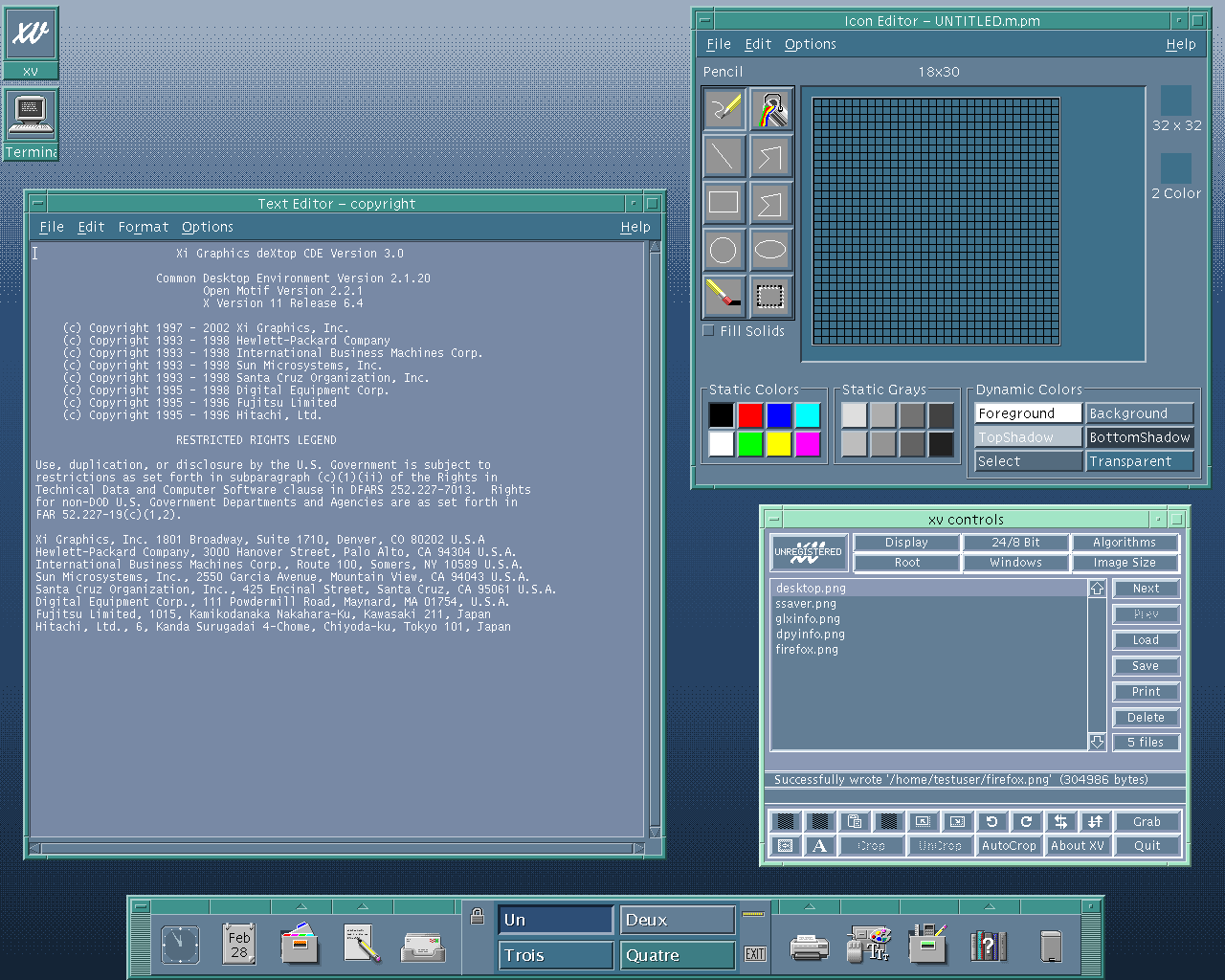Click the Grab button in xv

[x=1147, y=821]
